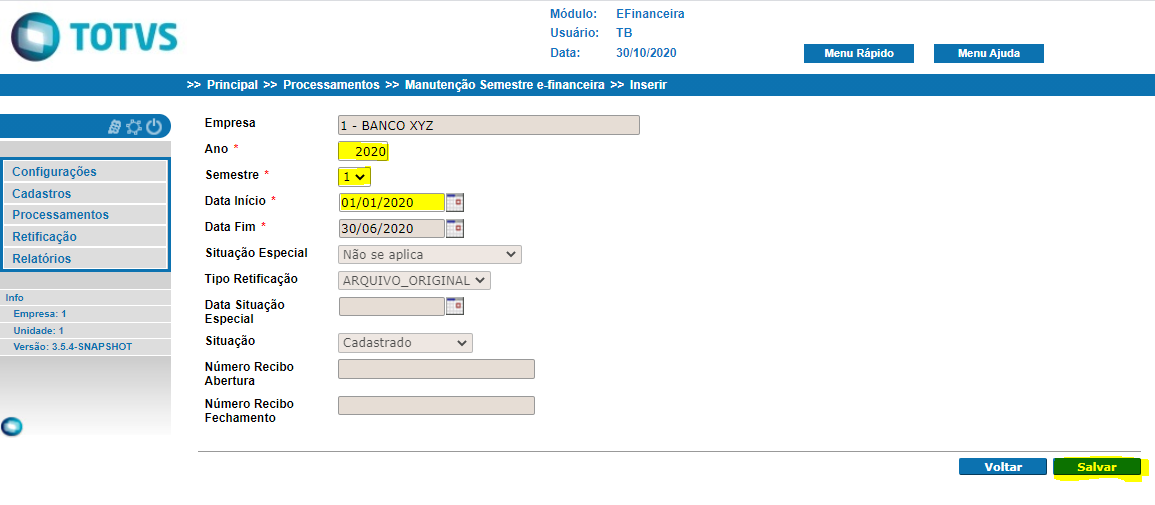Open the Cadastros menu
Image resolution: width=1155 pixels, height=505 pixels.
pyautogui.click(x=85, y=194)
